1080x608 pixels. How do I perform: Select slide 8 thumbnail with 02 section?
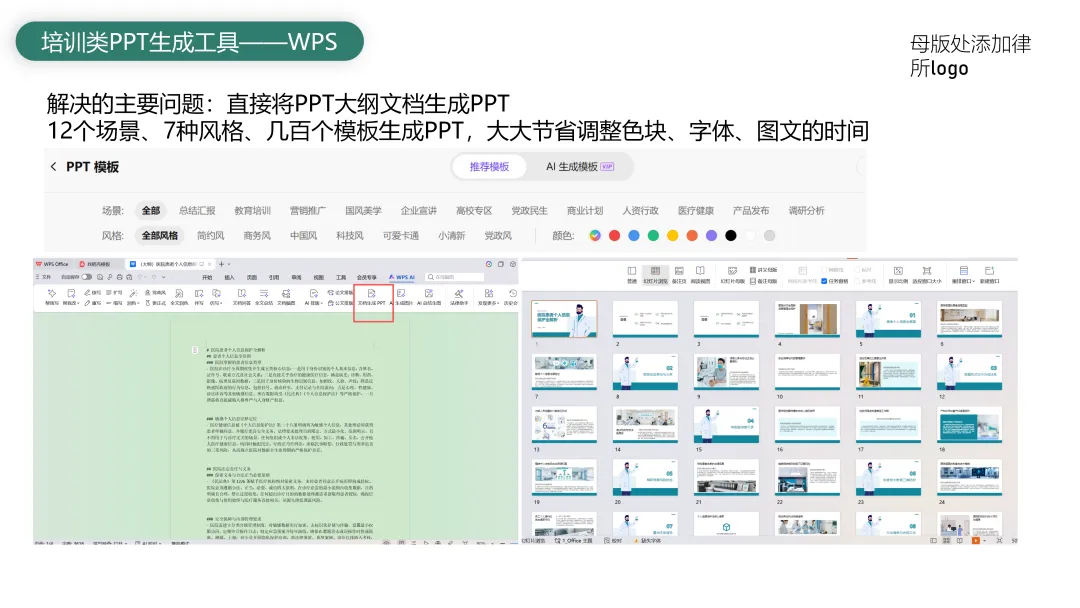click(645, 372)
